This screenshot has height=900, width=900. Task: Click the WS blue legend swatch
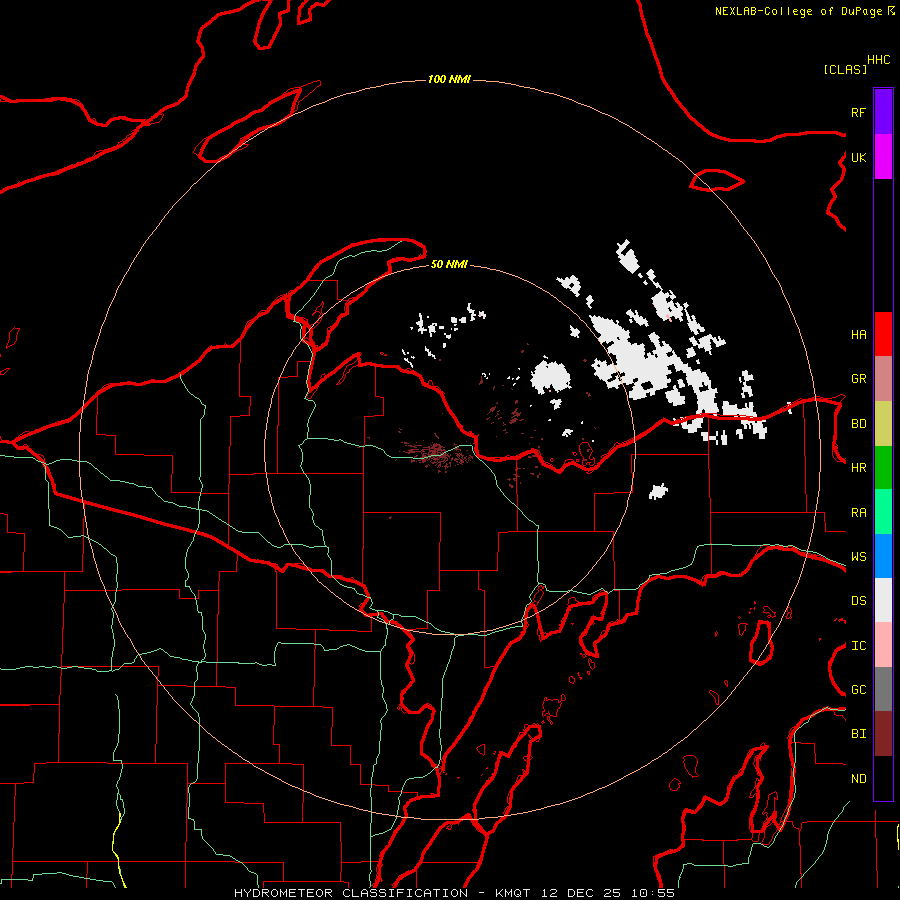click(883, 556)
